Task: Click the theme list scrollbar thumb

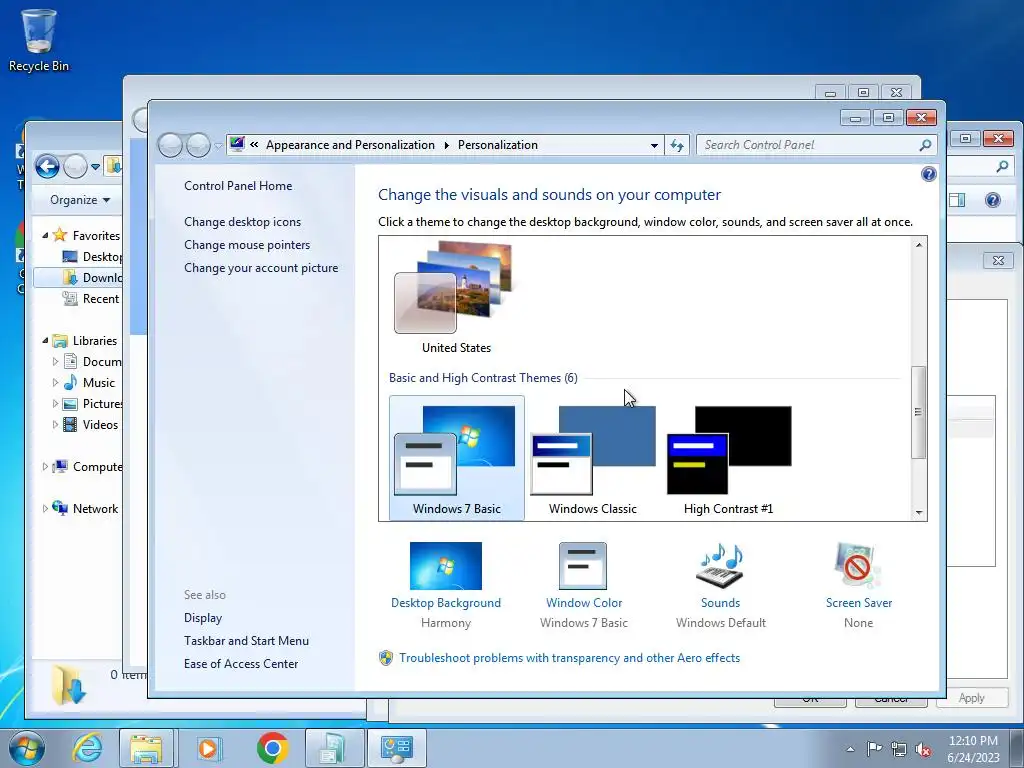Action: [918, 412]
